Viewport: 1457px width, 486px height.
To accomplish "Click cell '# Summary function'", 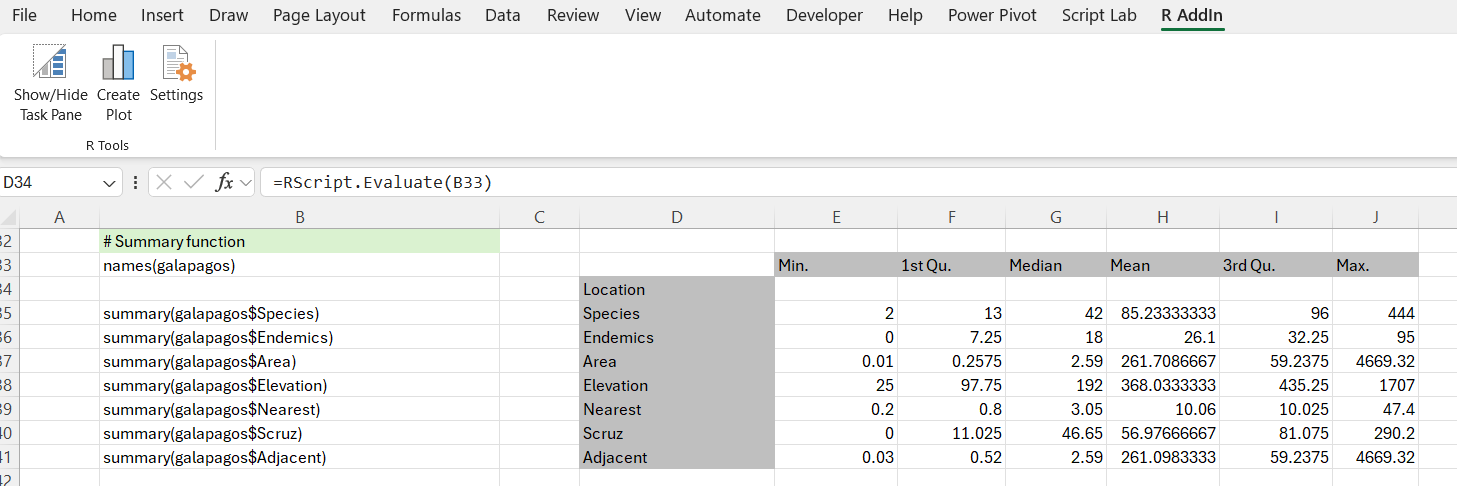I will pos(300,241).
